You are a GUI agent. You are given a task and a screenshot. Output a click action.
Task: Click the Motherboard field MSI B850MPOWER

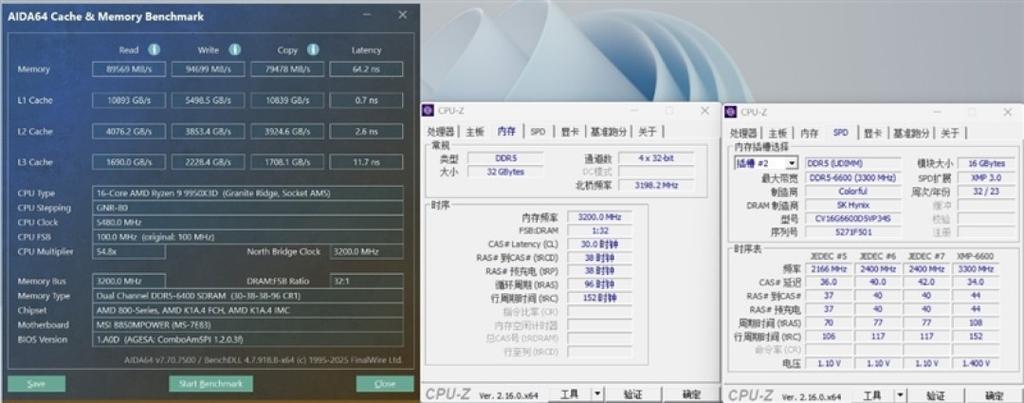coord(248,325)
